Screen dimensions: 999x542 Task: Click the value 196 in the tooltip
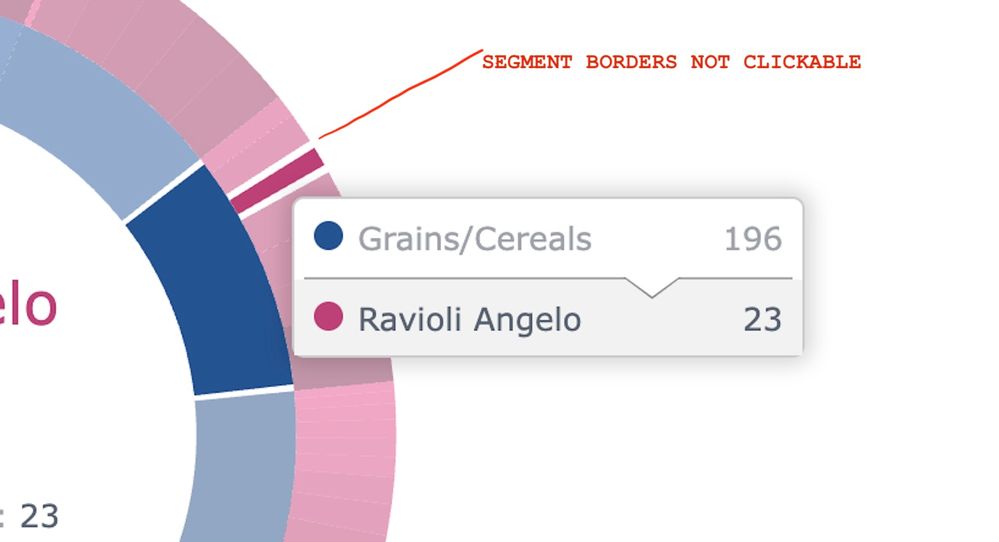click(753, 240)
